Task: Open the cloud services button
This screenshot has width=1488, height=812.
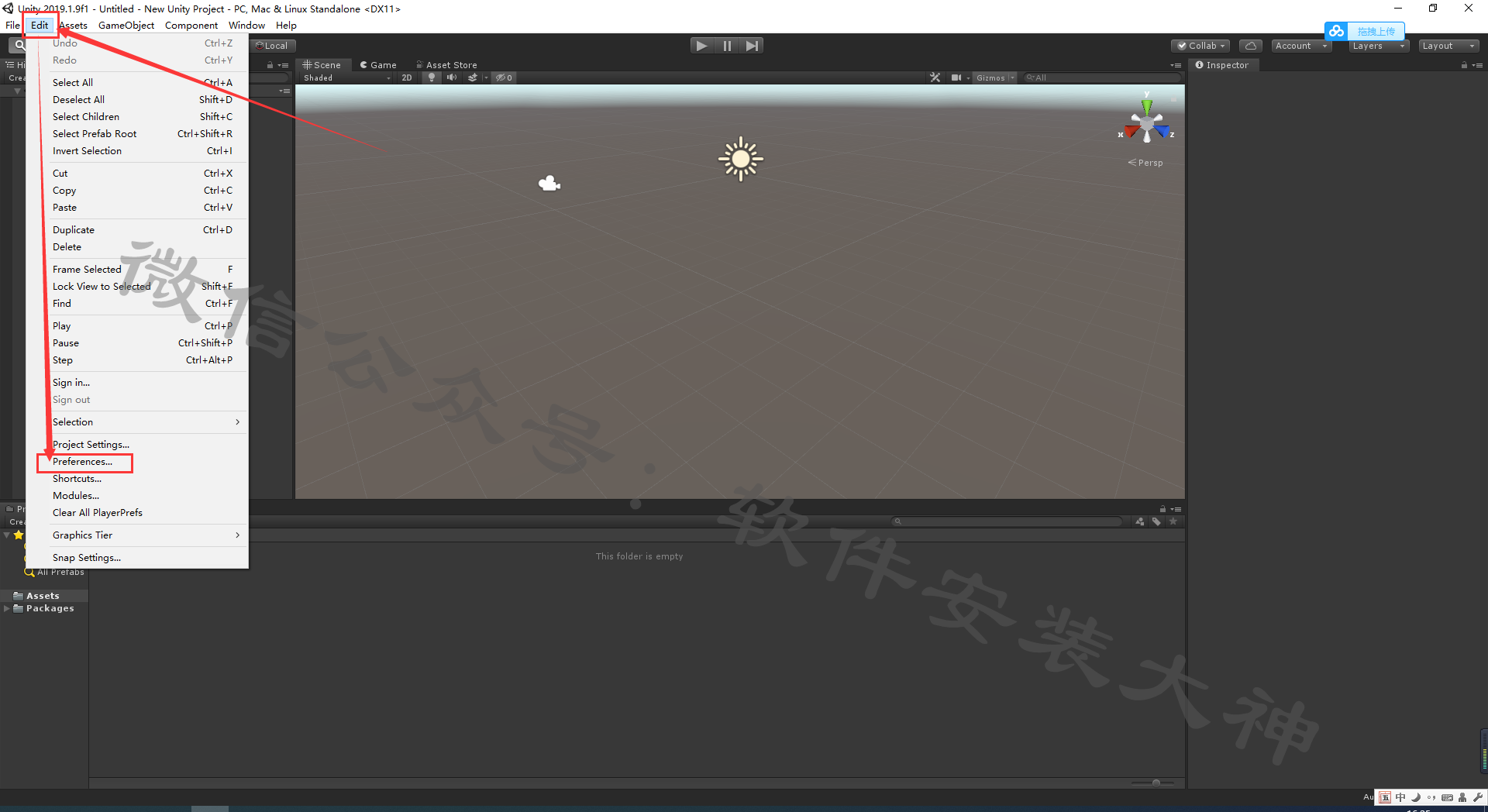Action: [x=1250, y=46]
